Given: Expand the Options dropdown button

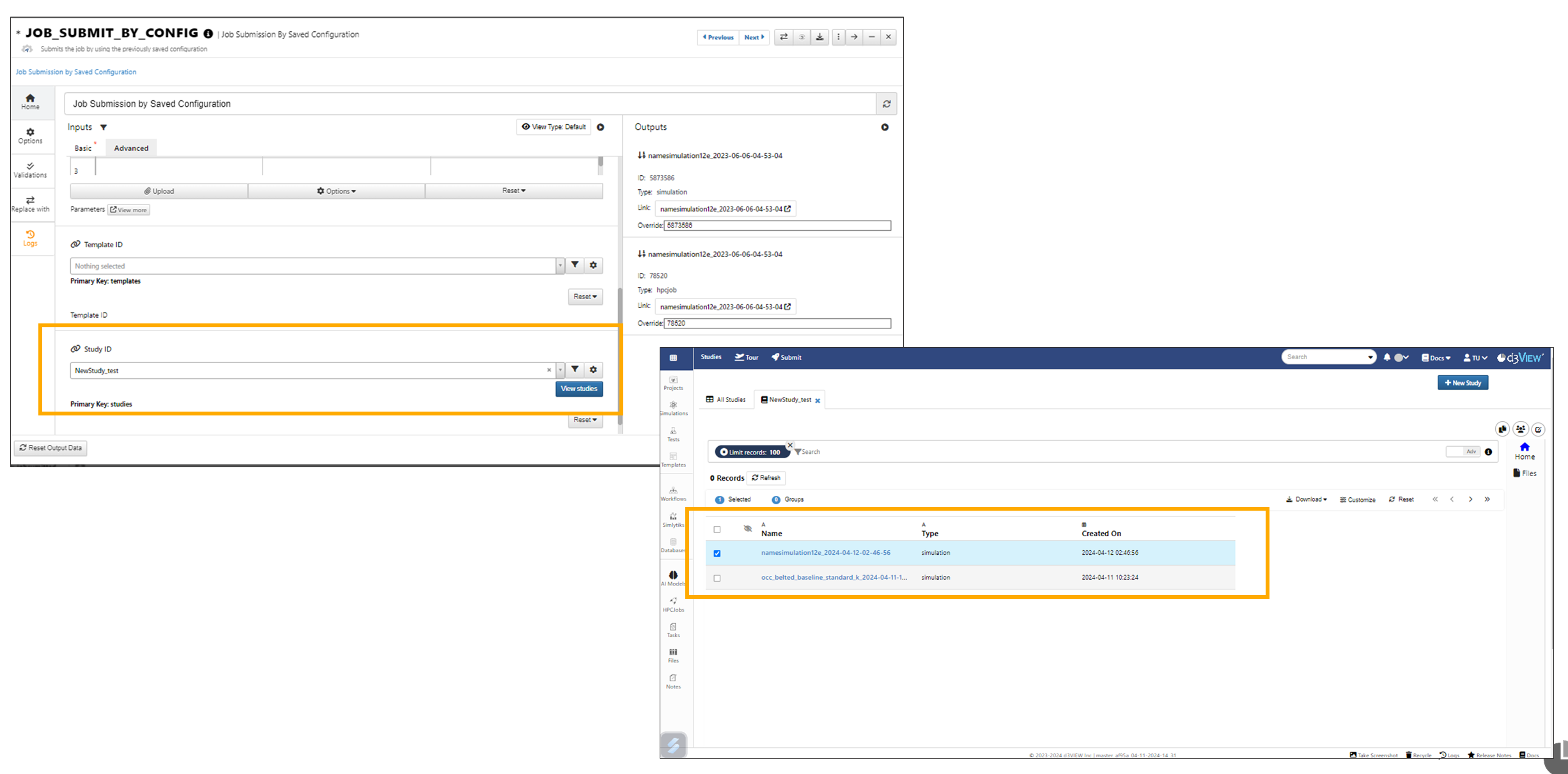Looking at the screenshot, I should [336, 191].
